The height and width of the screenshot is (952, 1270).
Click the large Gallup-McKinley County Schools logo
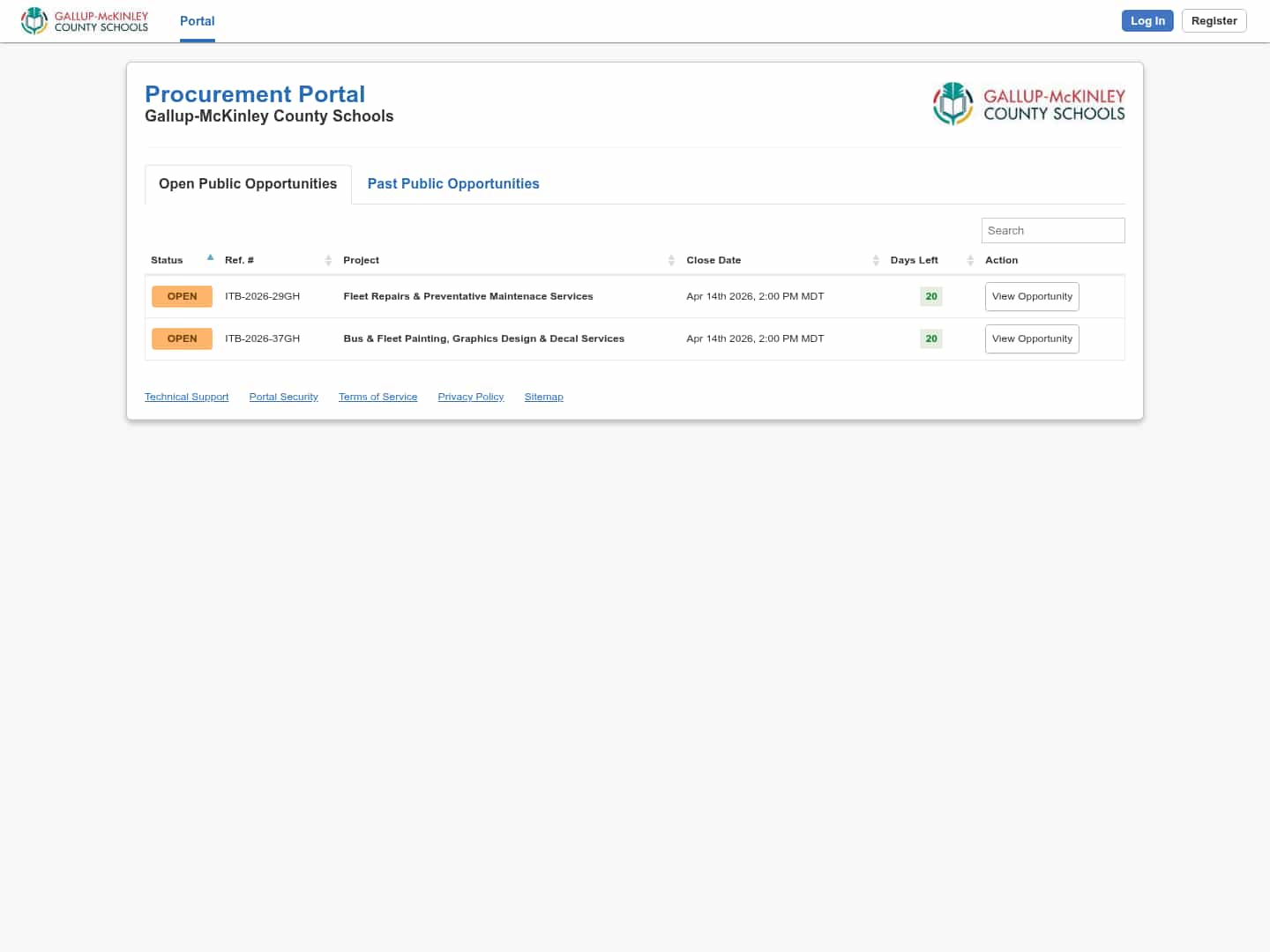click(x=1028, y=104)
